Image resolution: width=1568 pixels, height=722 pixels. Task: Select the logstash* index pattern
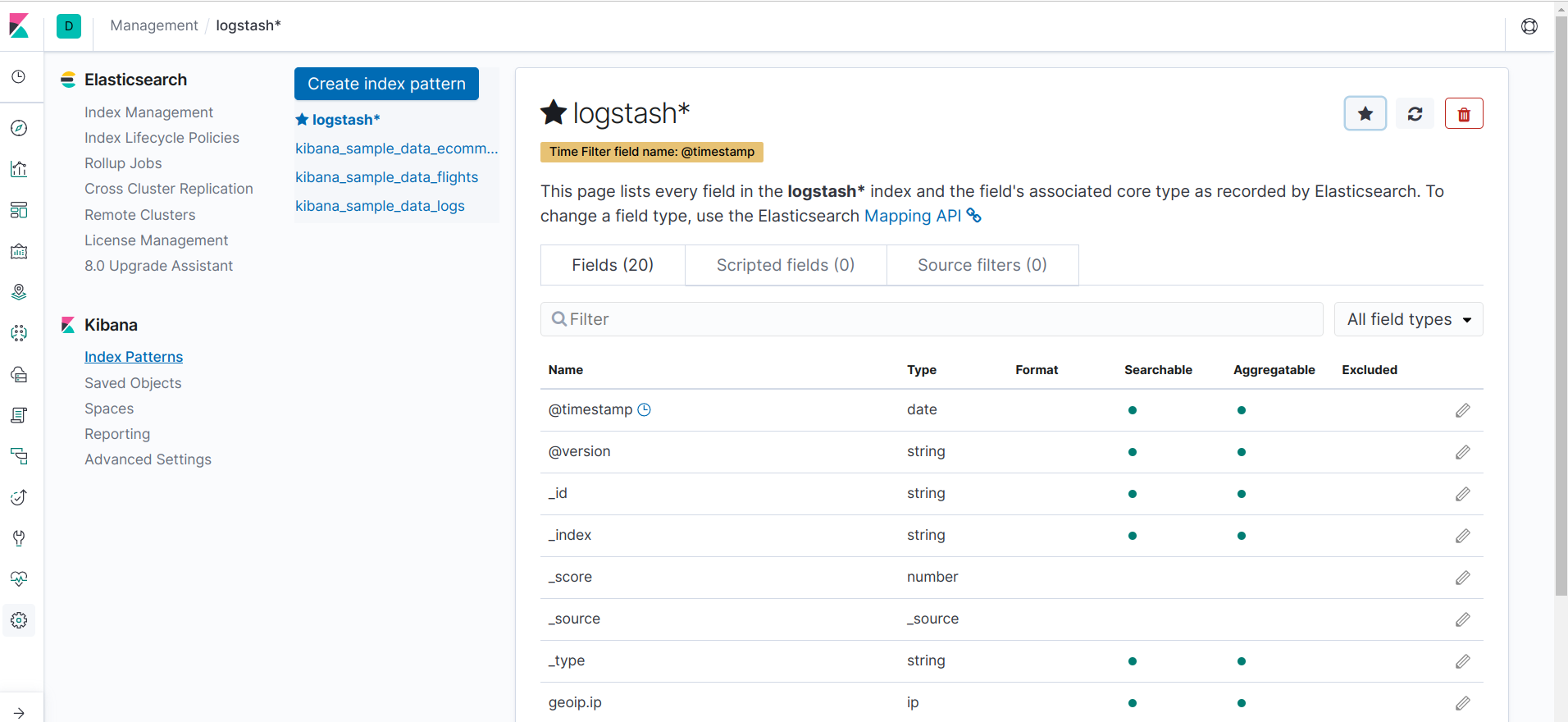[x=338, y=120]
